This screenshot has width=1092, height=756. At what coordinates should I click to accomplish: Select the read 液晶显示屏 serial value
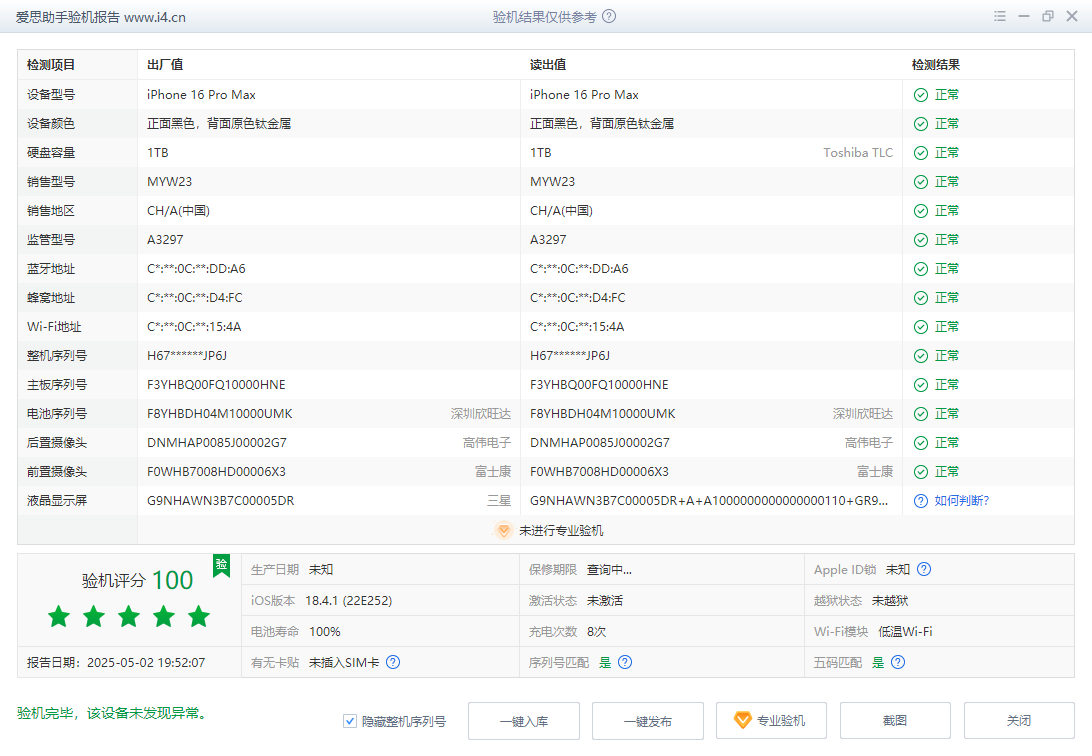click(x=709, y=501)
